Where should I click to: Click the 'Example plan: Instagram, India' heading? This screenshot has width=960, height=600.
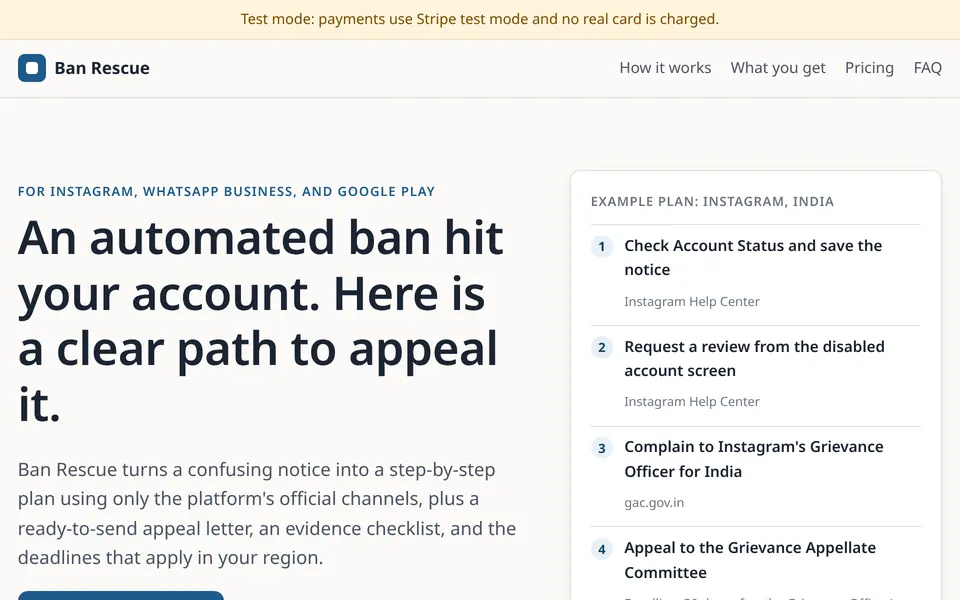point(712,201)
